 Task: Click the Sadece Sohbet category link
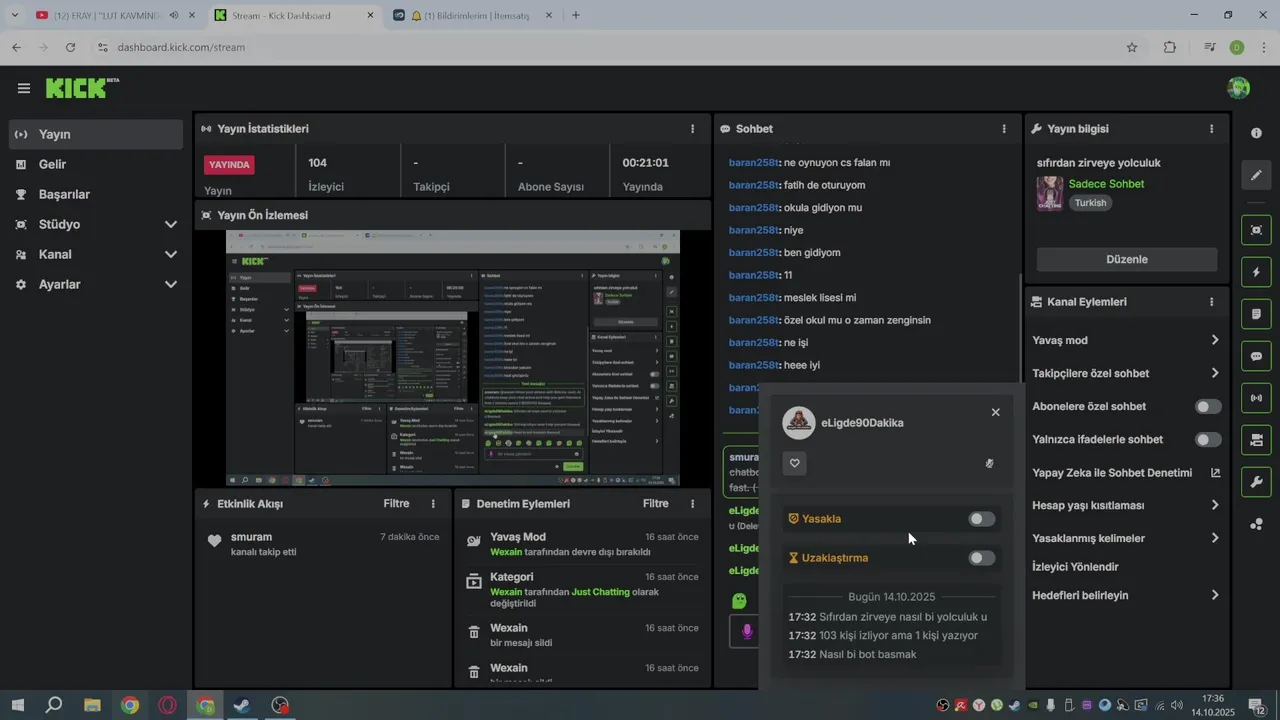(1106, 184)
